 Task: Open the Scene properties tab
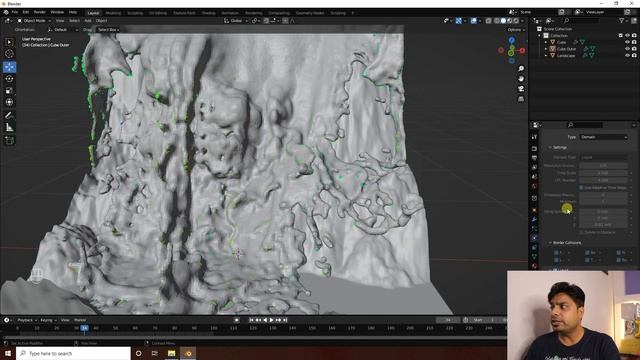[534, 177]
